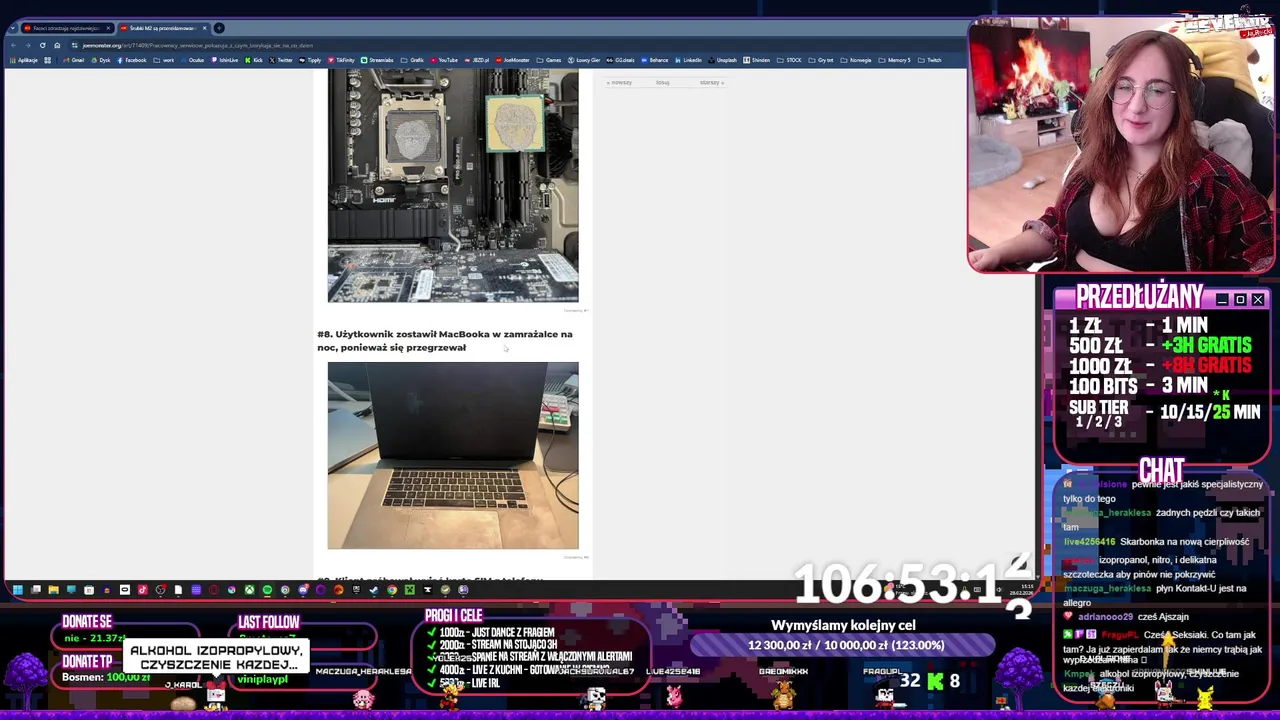Open the LinkedIn bookmark

pos(688,60)
